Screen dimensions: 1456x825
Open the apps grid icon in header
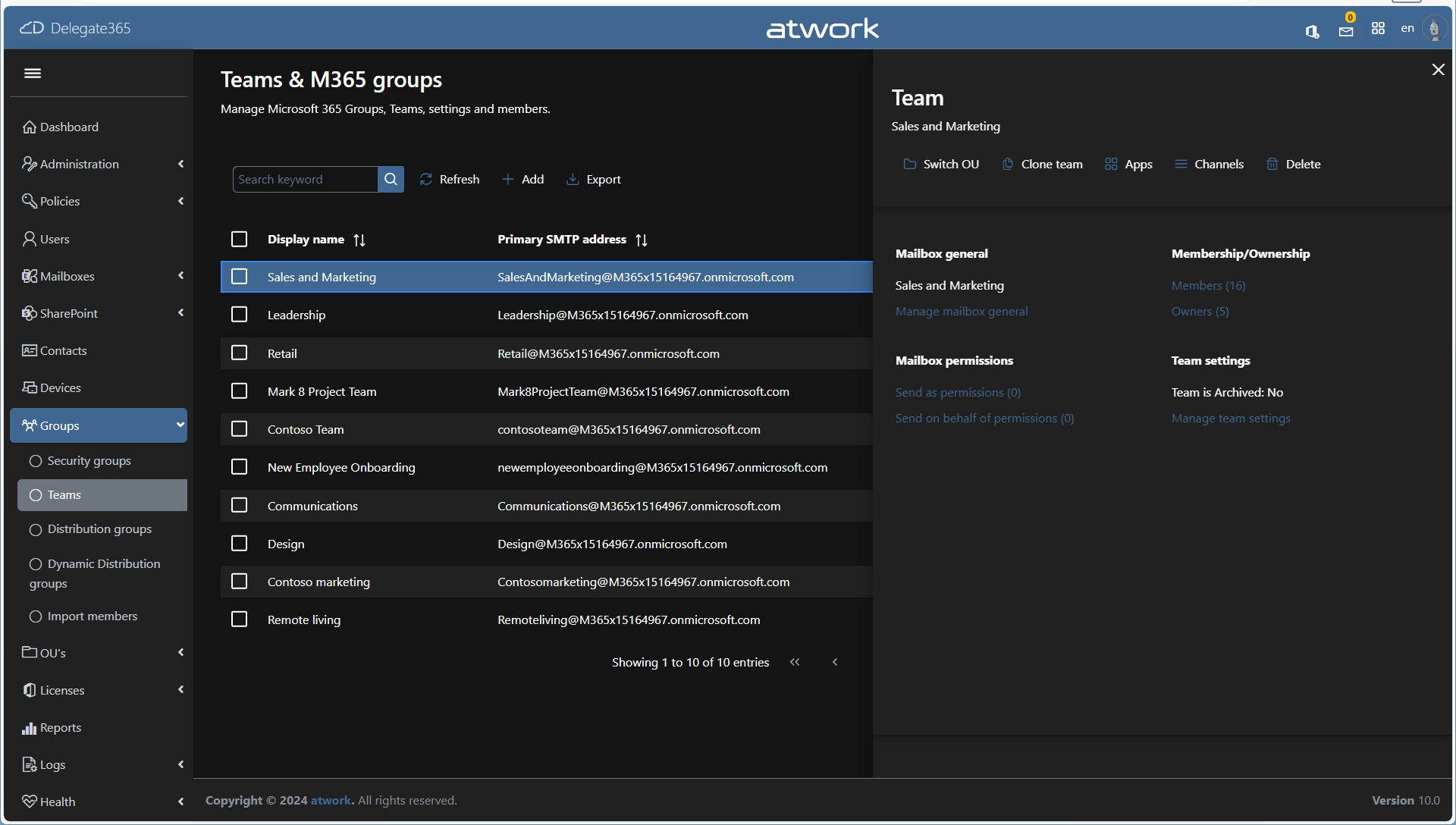(1378, 28)
